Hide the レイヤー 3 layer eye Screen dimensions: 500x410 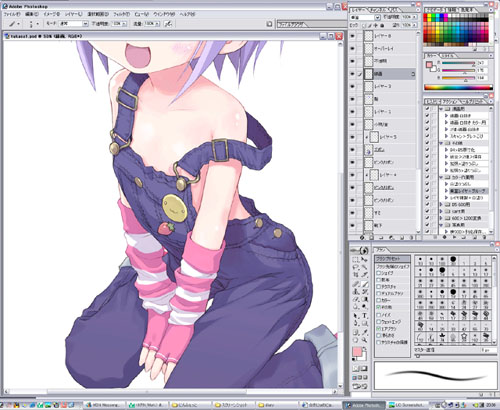point(353,86)
